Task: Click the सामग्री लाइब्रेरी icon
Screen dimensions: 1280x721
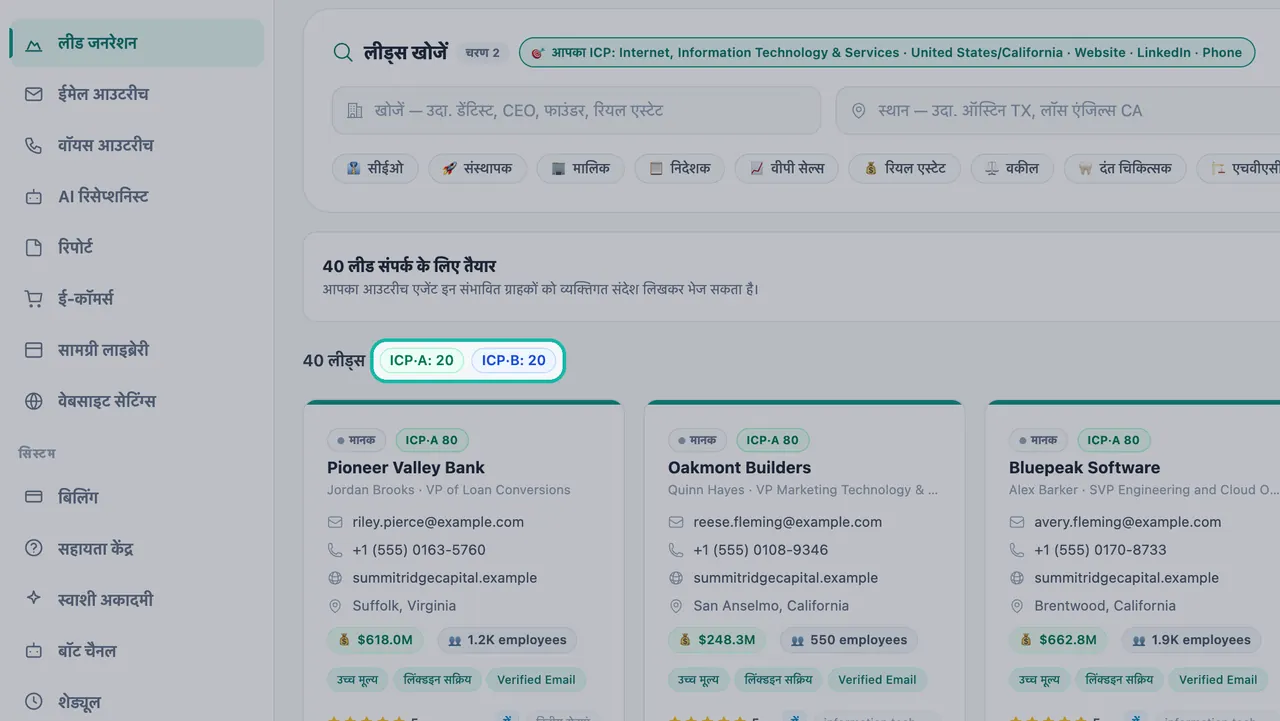Action: point(34,350)
